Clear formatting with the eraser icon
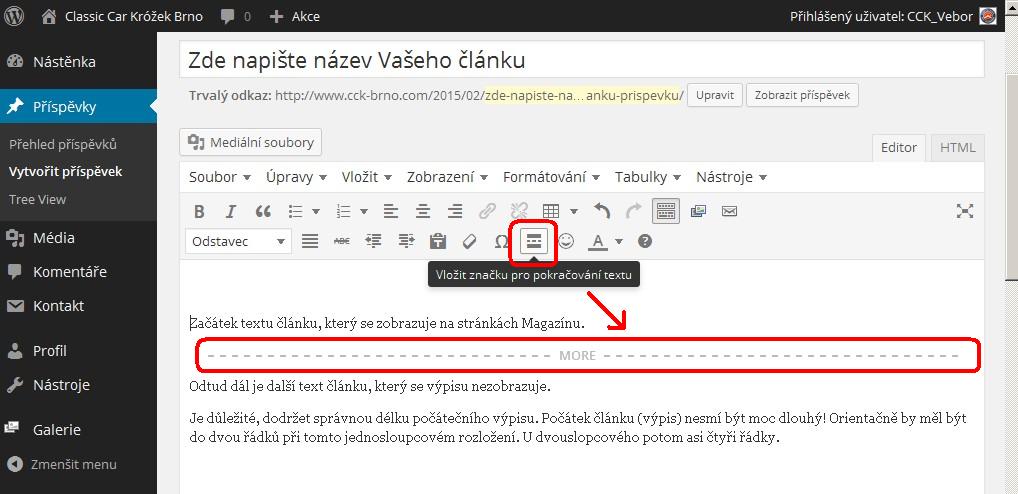 click(x=469, y=241)
